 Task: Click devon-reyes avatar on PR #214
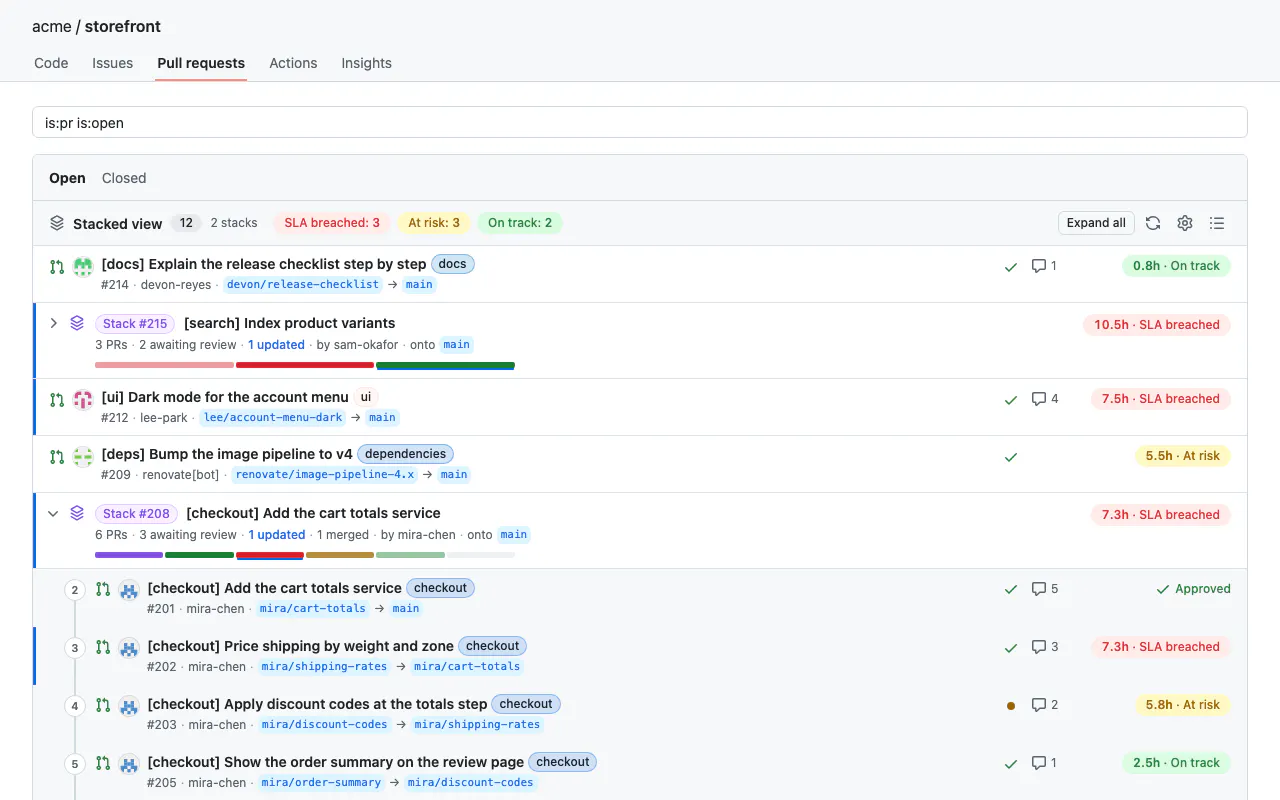[x=83, y=267]
